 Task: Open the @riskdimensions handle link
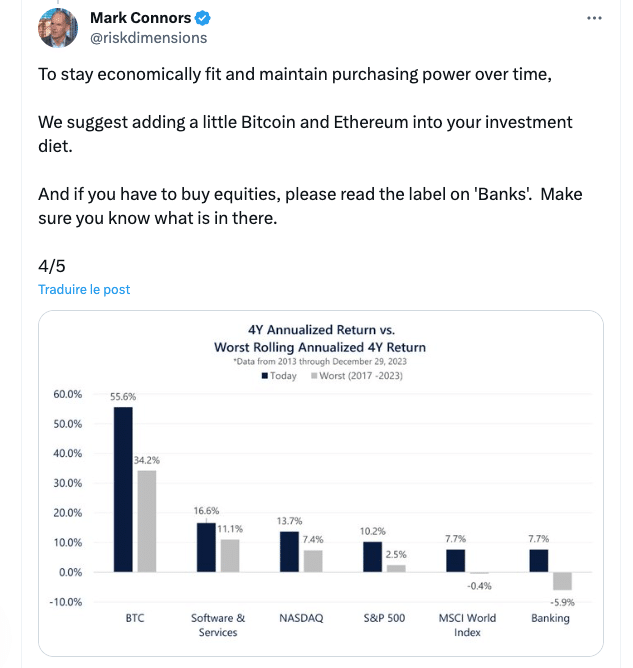point(148,38)
